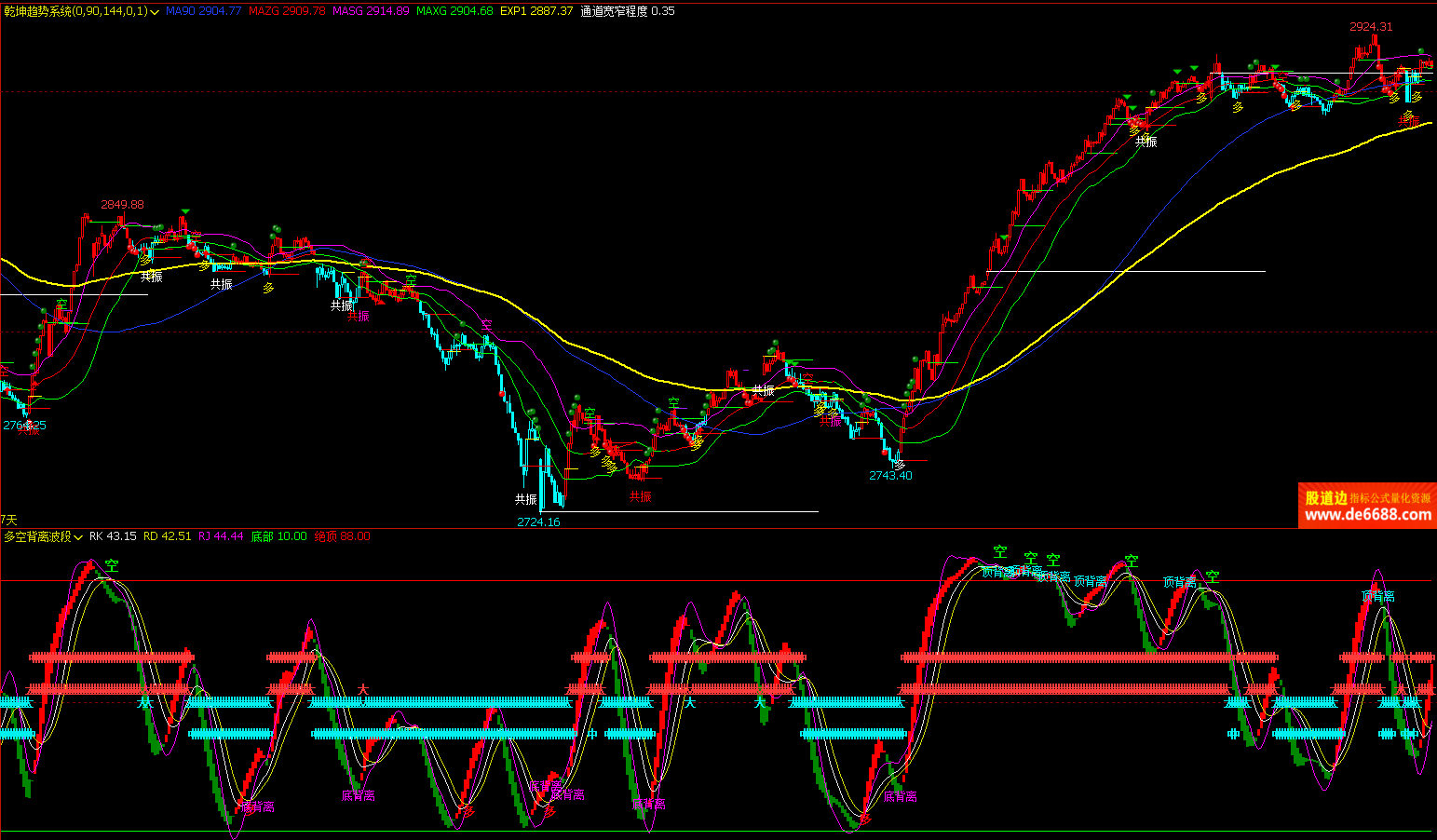Click the 多空背离波段 sub-chart title
Screen dimensions: 1437x840
tap(37, 536)
